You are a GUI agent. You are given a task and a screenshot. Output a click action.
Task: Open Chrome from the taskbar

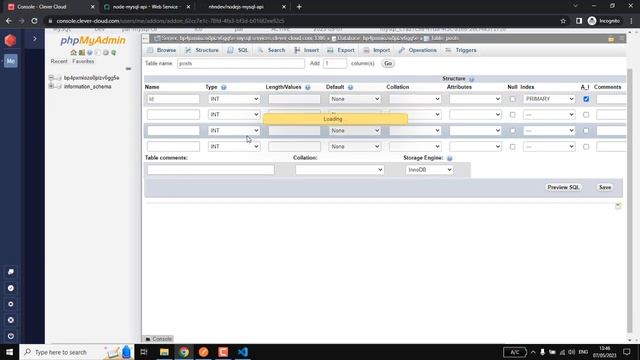184,352
